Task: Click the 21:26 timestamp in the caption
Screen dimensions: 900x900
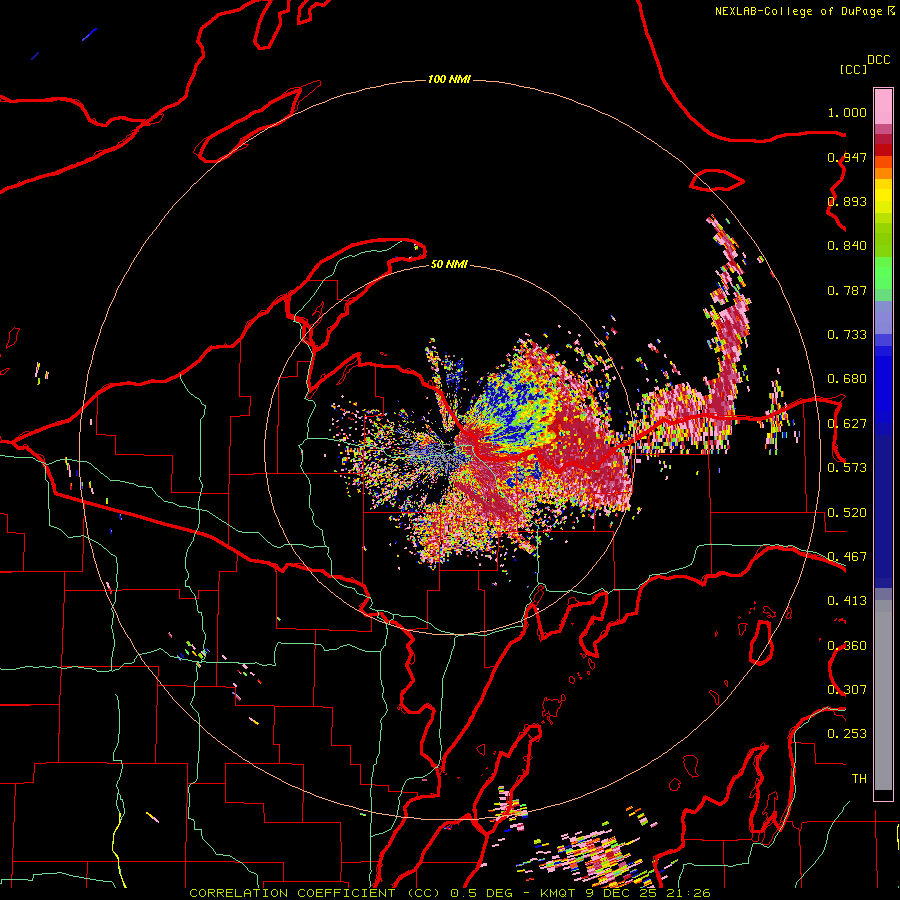Action: pyautogui.click(x=688, y=893)
